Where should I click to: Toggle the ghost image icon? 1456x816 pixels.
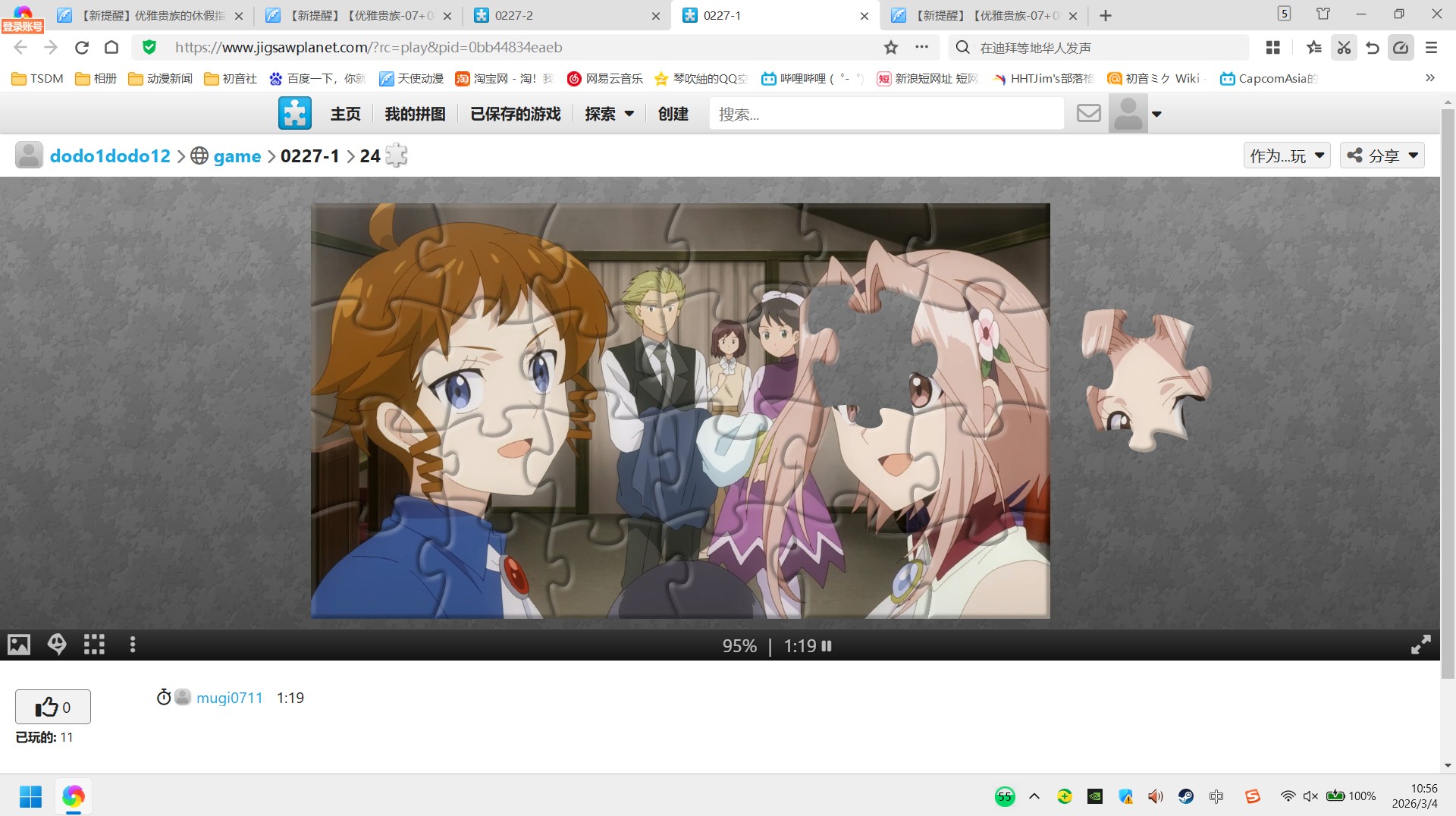tap(57, 645)
